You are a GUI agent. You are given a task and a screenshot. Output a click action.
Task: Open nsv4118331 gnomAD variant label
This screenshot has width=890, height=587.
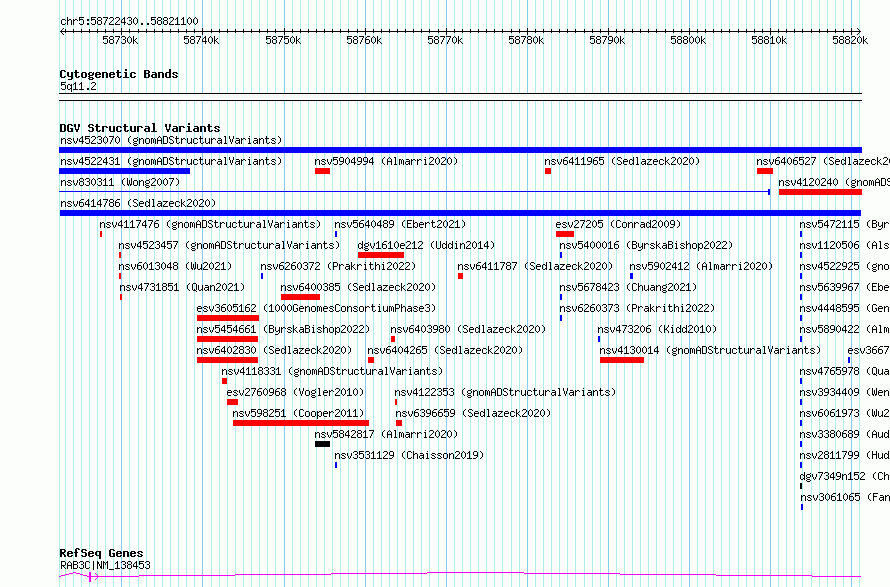(332, 371)
